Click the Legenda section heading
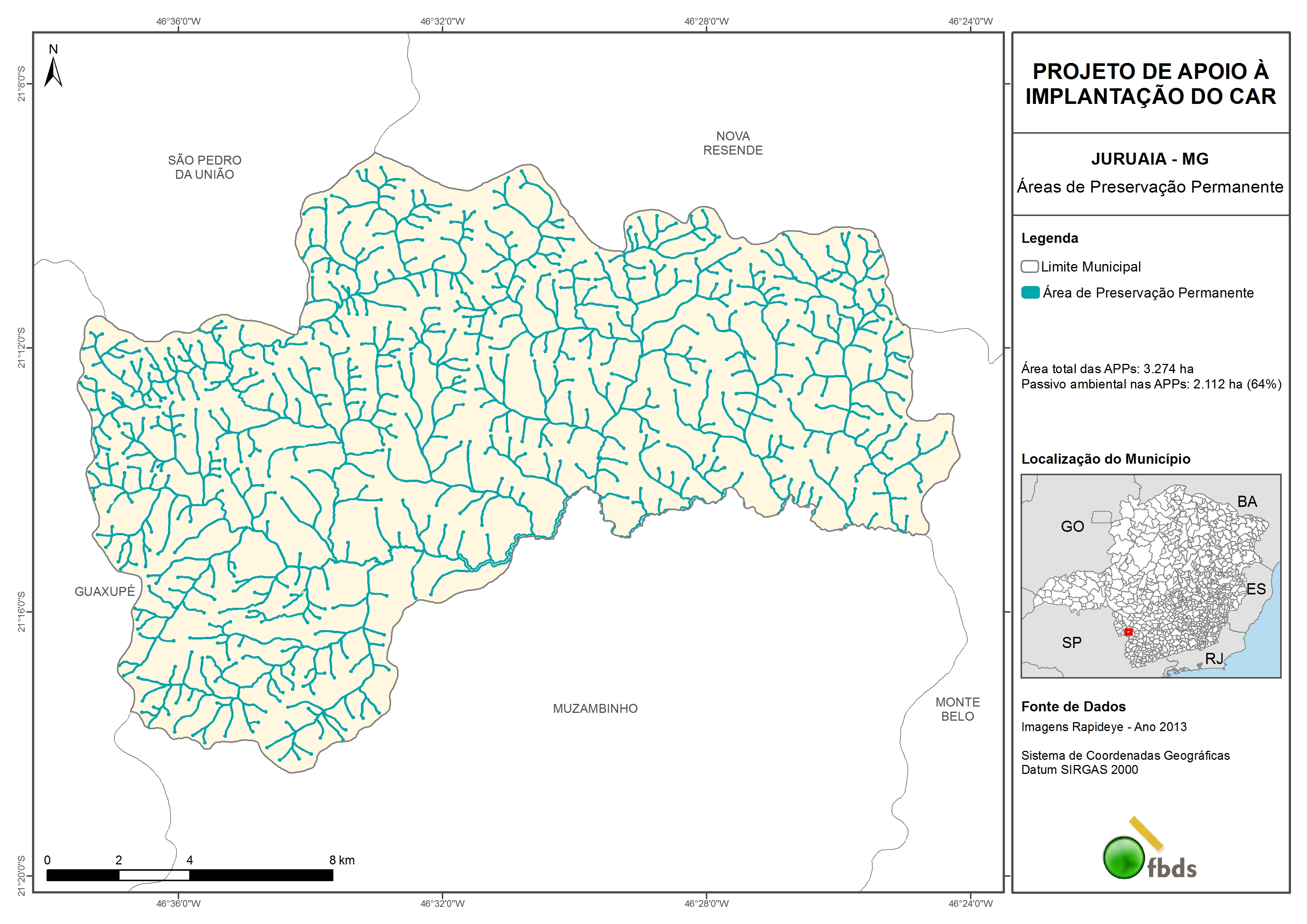Viewport: 1307px width, 924px height. pyautogui.click(x=1050, y=238)
